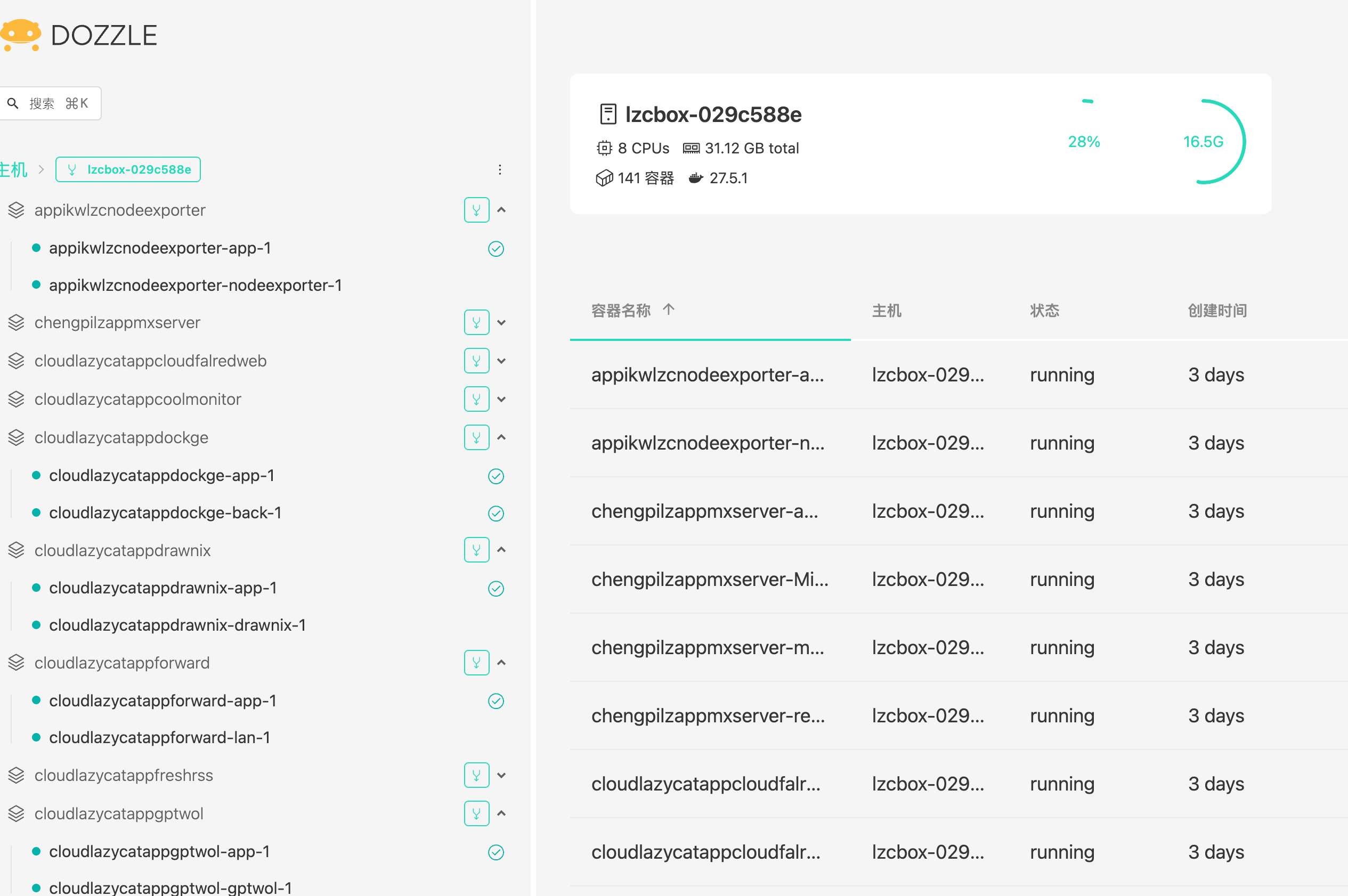Toggle check circle on cloudlazycatappdockge-back-1
1348x896 pixels.
pos(496,513)
